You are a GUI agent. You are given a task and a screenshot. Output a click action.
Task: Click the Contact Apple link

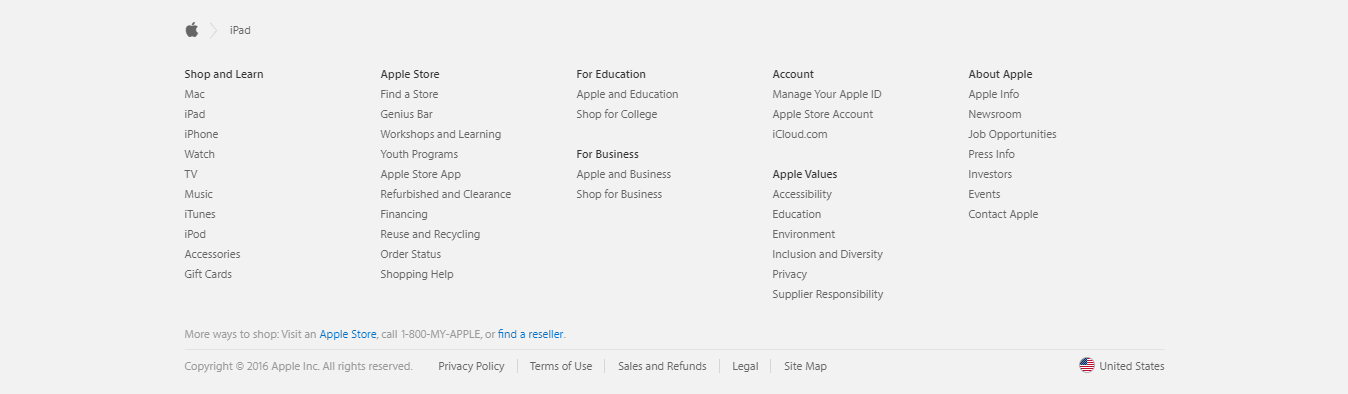[x=1003, y=214]
